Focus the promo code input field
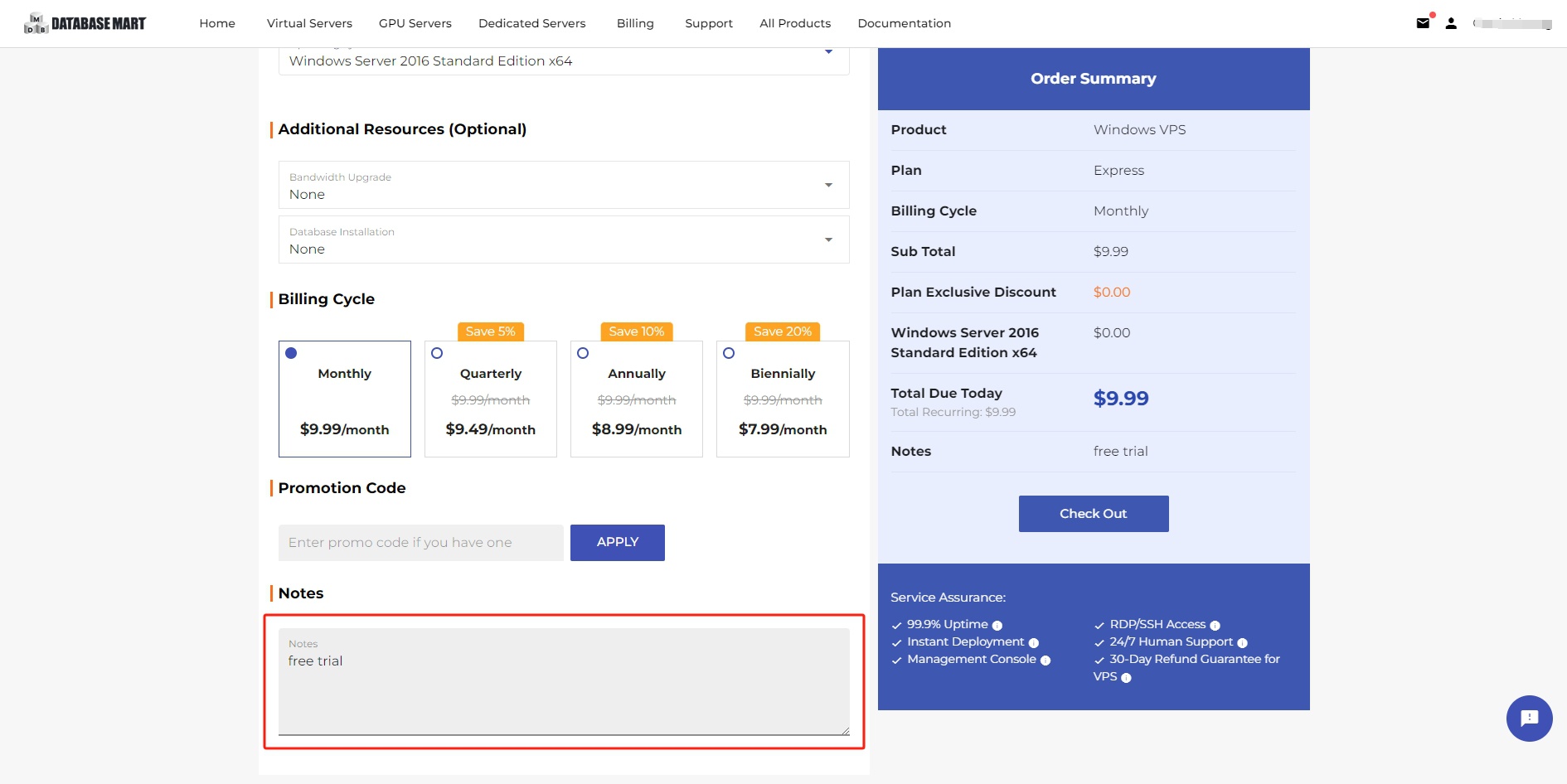 pyautogui.click(x=420, y=543)
